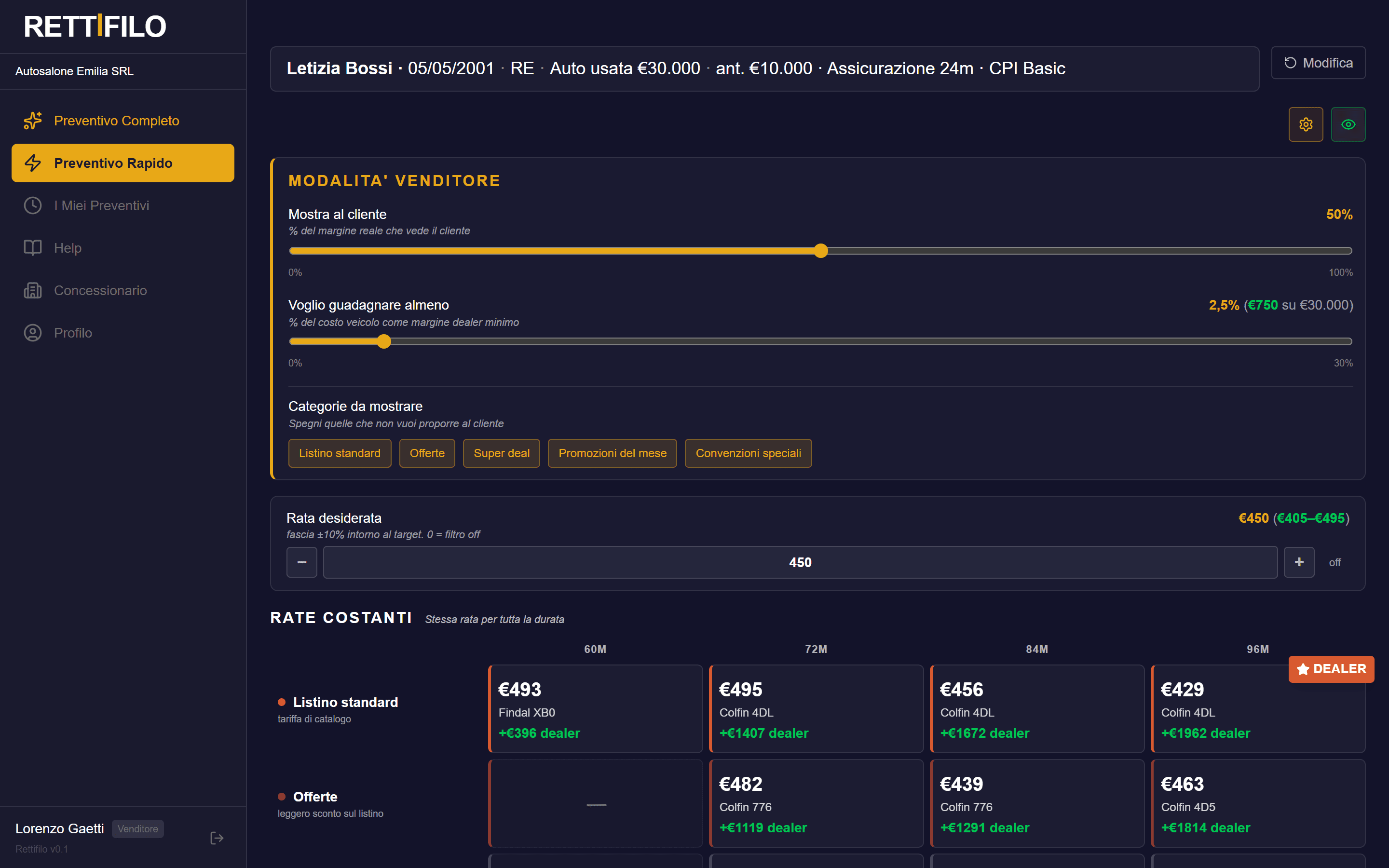
Task: Click the book icon next to Help
Action: click(33, 248)
